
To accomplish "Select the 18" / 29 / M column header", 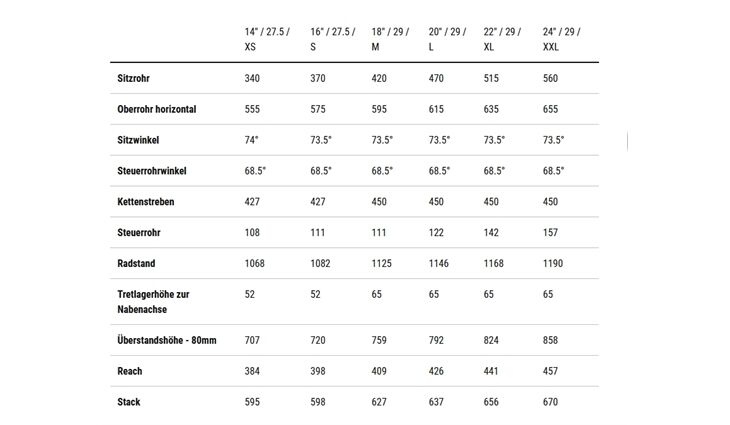I will (x=390, y=39).
